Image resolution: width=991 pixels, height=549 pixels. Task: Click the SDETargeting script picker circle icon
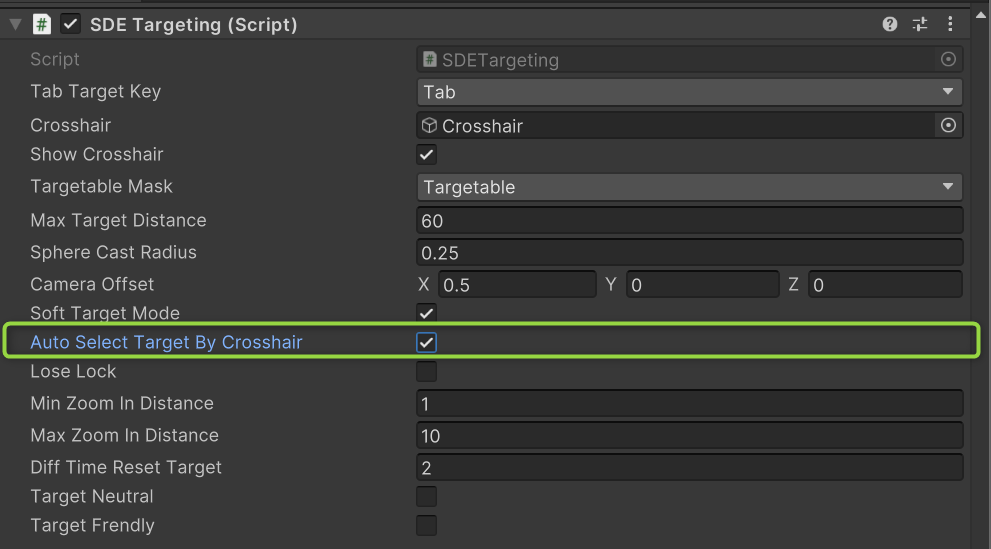(x=948, y=60)
